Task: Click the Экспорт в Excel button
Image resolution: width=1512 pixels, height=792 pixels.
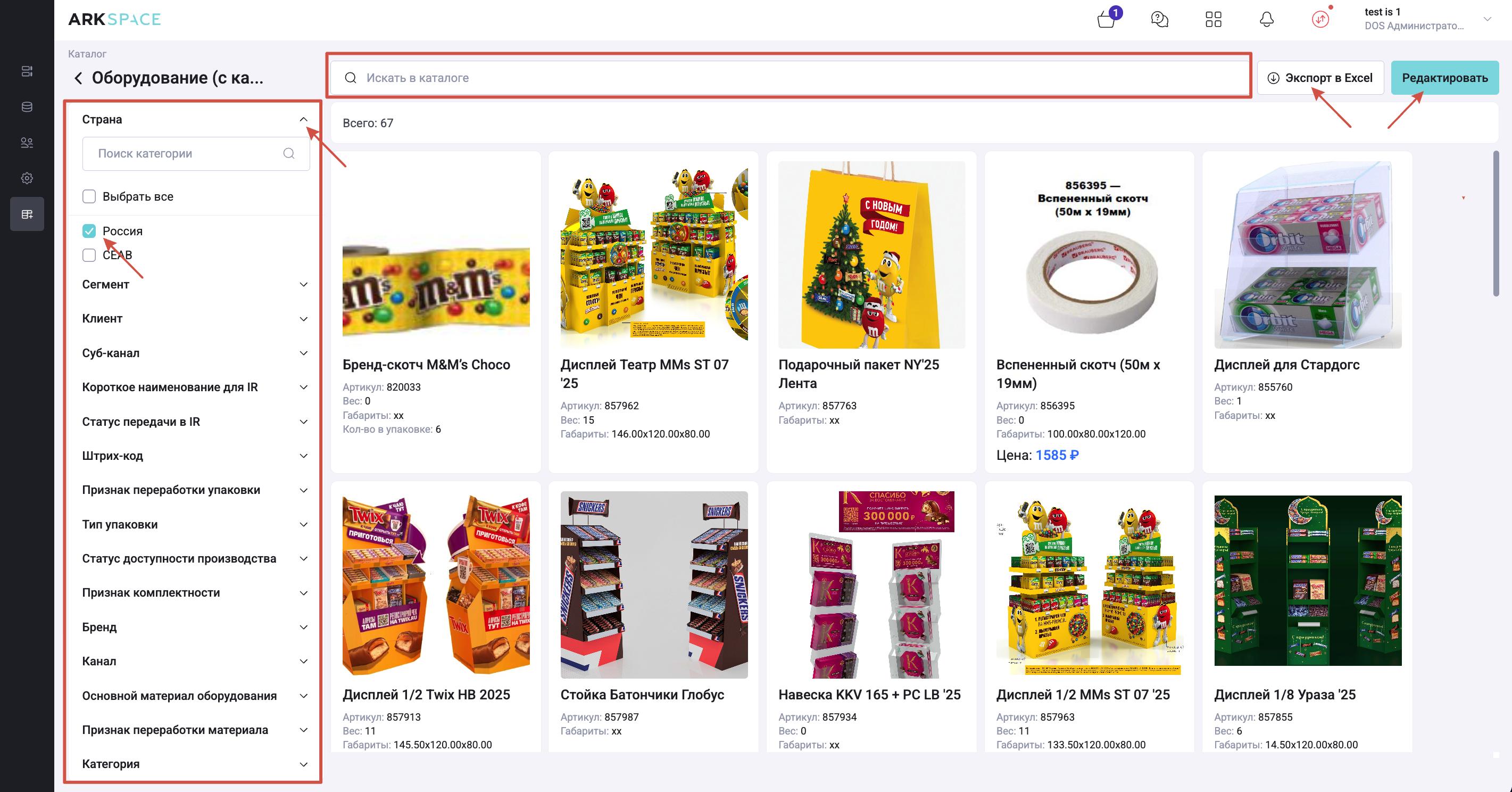Action: 1320,78
